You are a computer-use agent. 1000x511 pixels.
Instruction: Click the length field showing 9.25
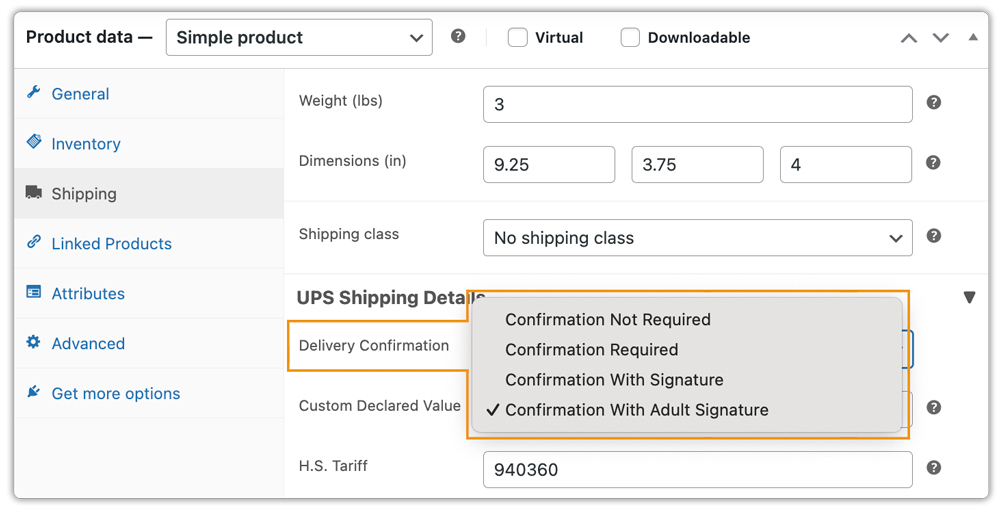pos(549,165)
